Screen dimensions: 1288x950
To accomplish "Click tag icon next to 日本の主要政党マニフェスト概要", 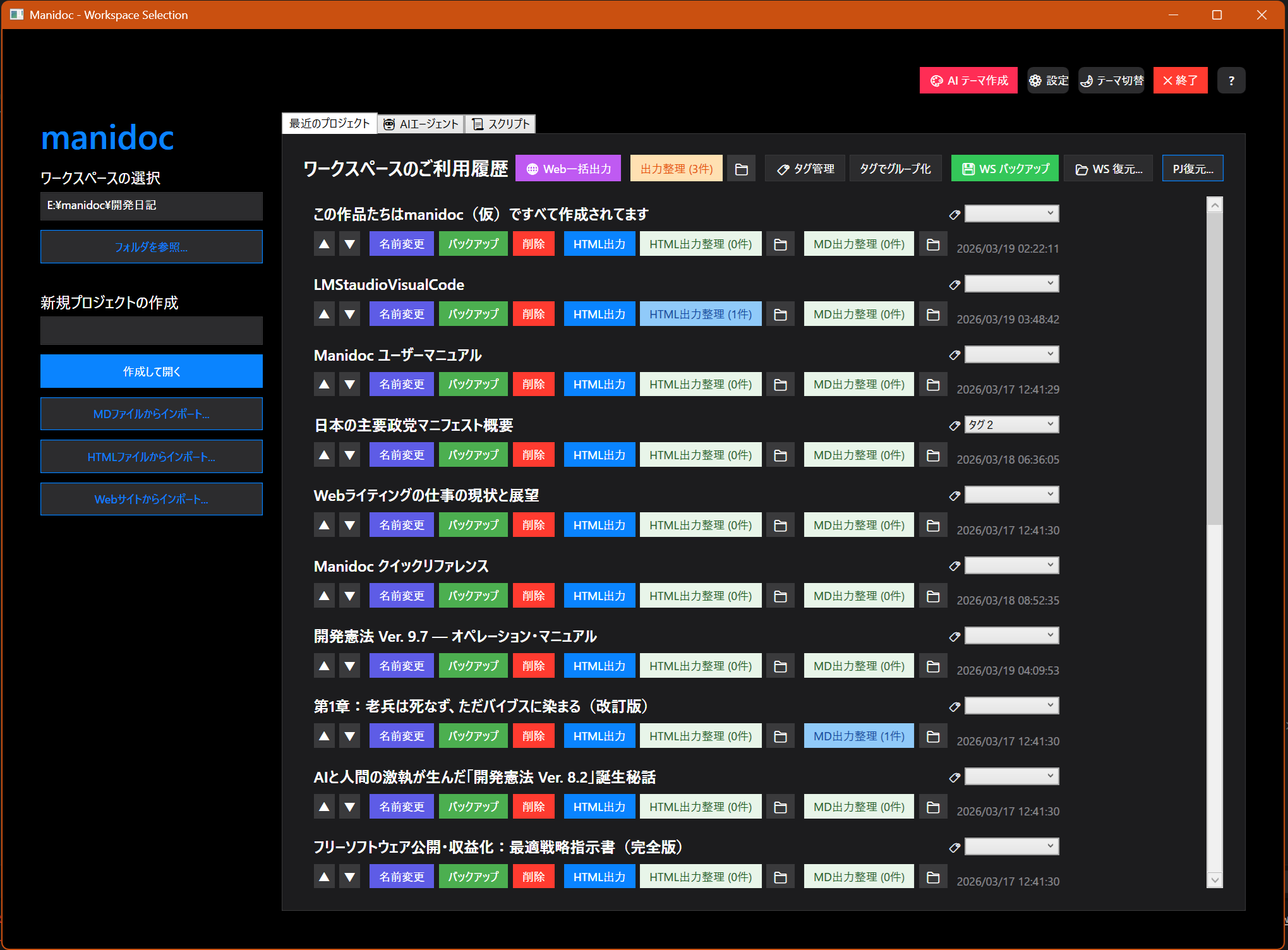I will click(x=954, y=425).
